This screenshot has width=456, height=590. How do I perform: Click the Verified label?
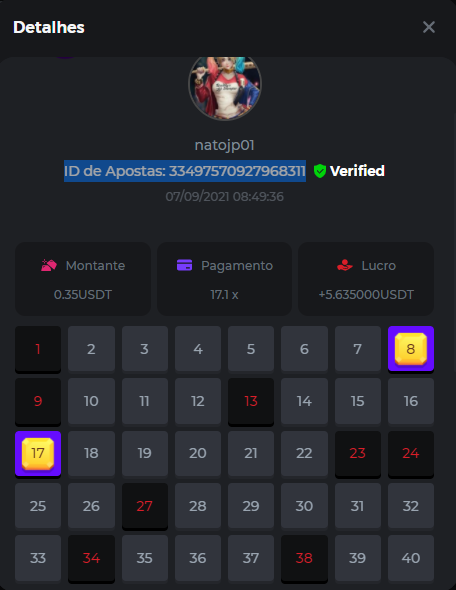pos(357,171)
